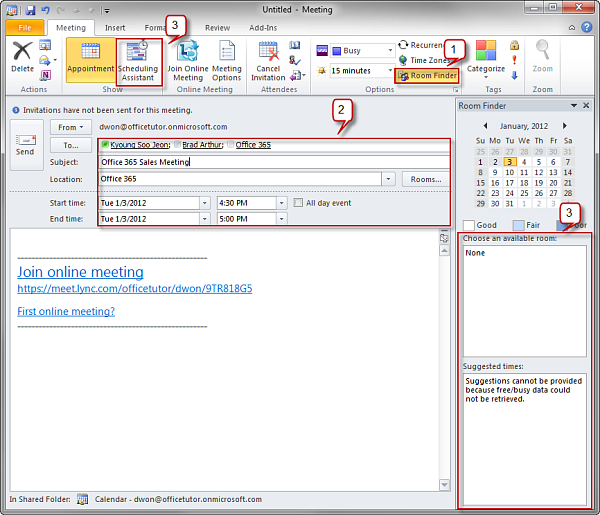
Task: Open the Address Book icon
Action: (295, 45)
